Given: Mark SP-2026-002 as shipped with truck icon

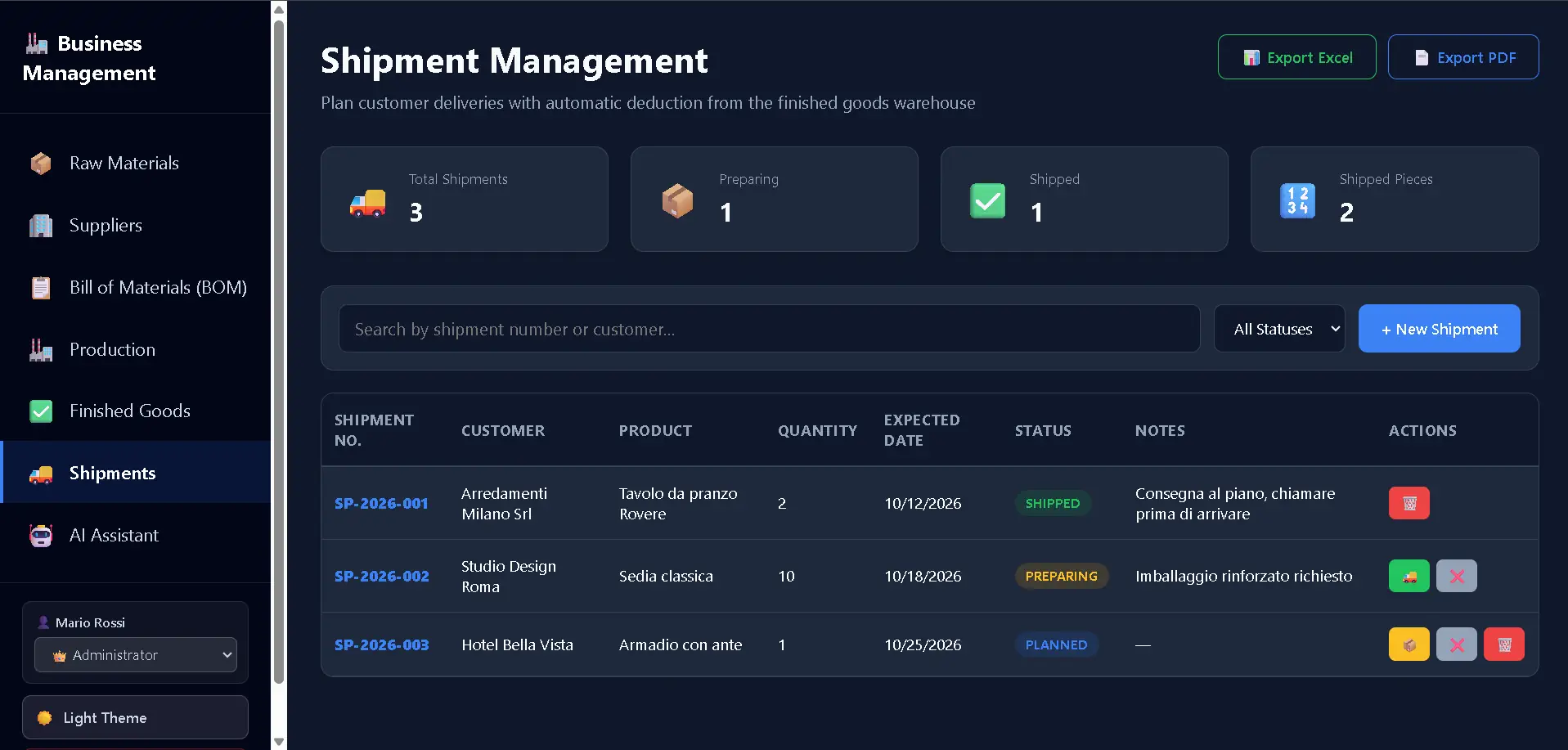Looking at the screenshot, I should pyautogui.click(x=1409, y=576).
